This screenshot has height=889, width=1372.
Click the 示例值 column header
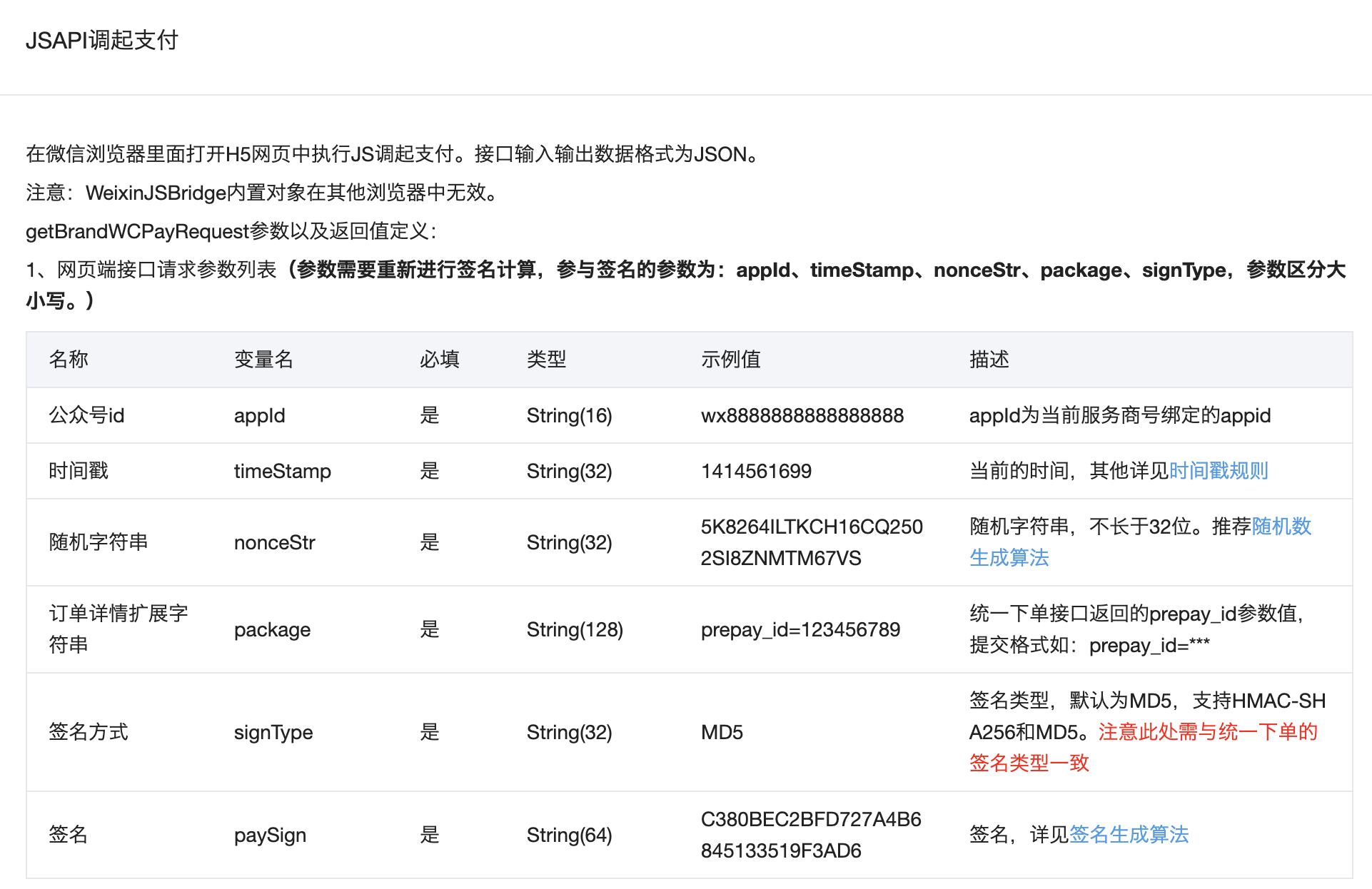point(730,359)
